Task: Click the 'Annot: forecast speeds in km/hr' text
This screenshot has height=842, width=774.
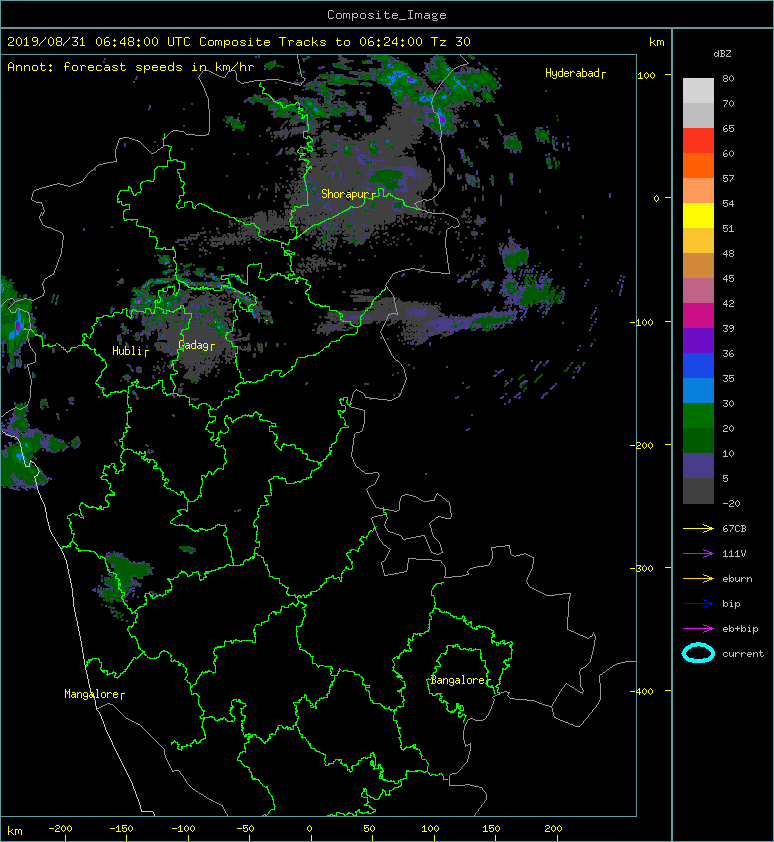Action: tap(131, 67)
